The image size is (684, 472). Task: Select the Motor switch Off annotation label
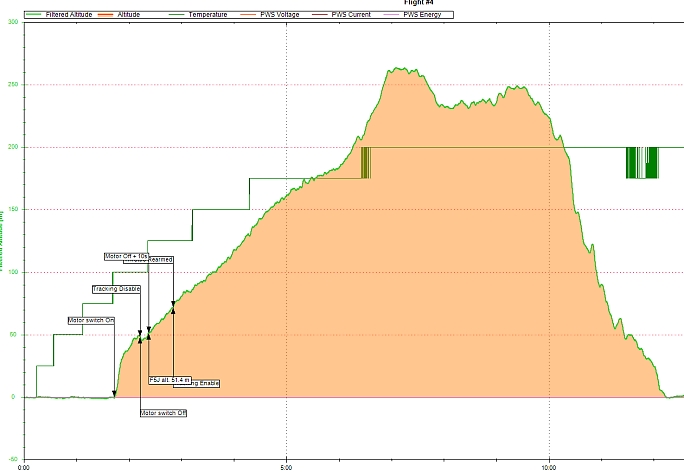(x=163, y=413)
